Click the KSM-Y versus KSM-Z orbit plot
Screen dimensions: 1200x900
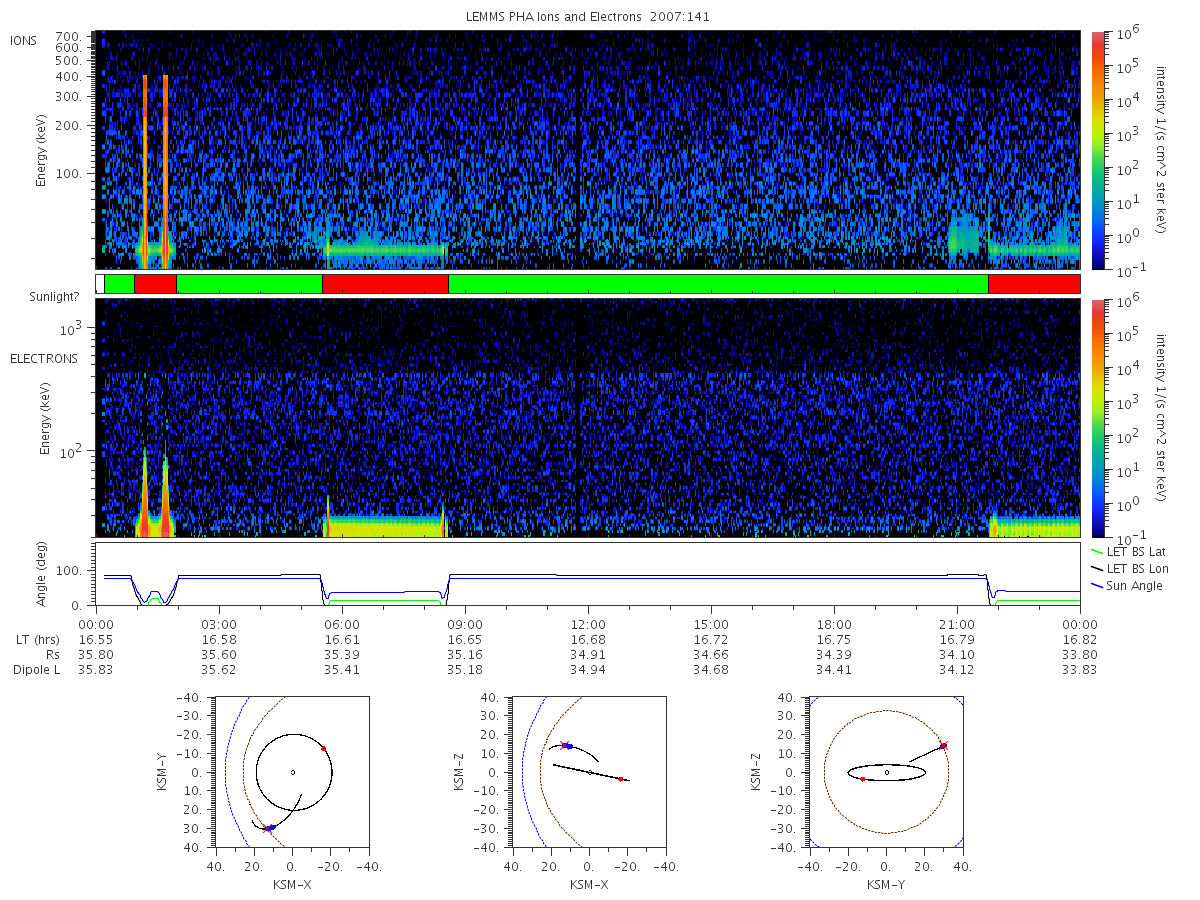pyautogui.click(x=886, y=772)
